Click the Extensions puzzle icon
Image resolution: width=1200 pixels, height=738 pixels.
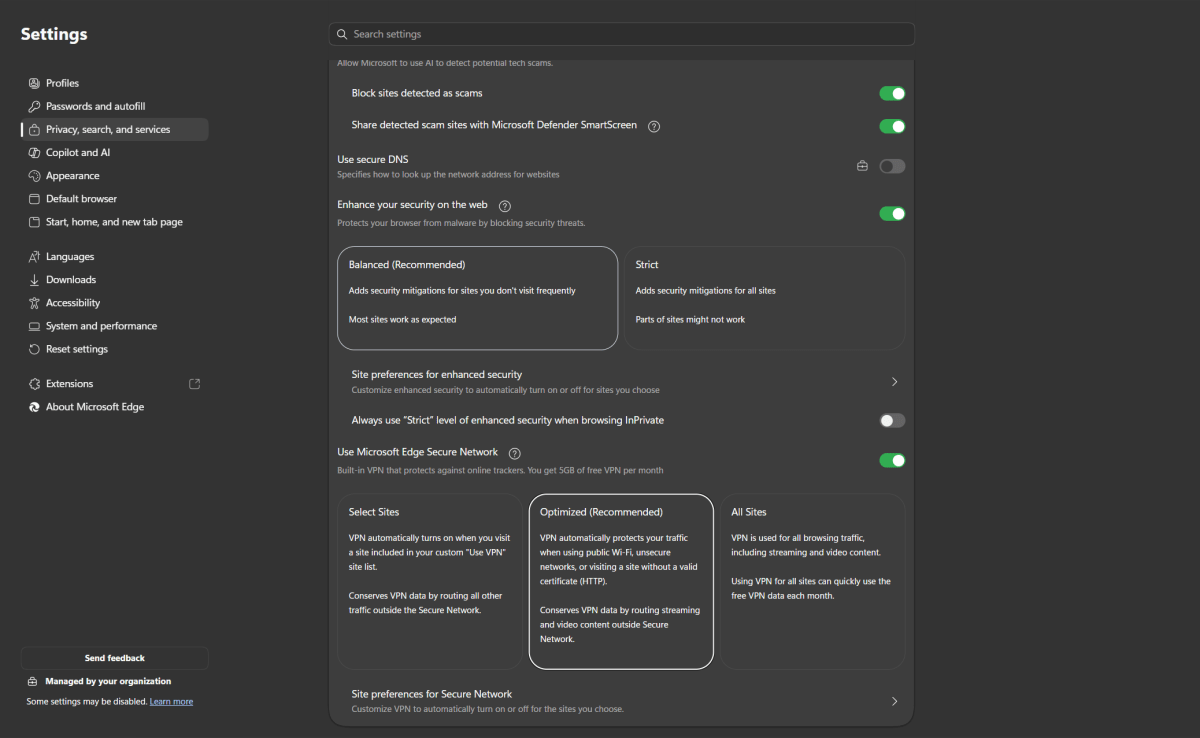pos(34,384)
